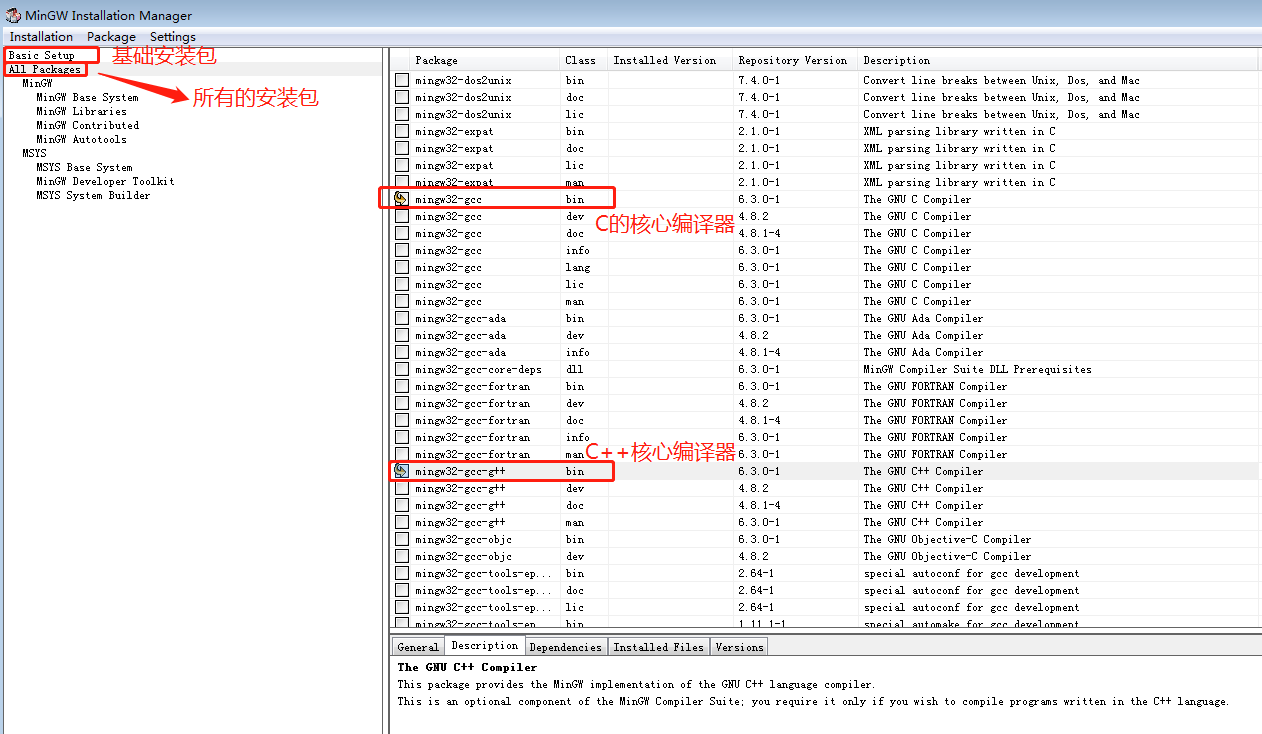Select the mingw32-gcc-objc bin checkbox
The image size is (1262, 734).
pos(402,539)
